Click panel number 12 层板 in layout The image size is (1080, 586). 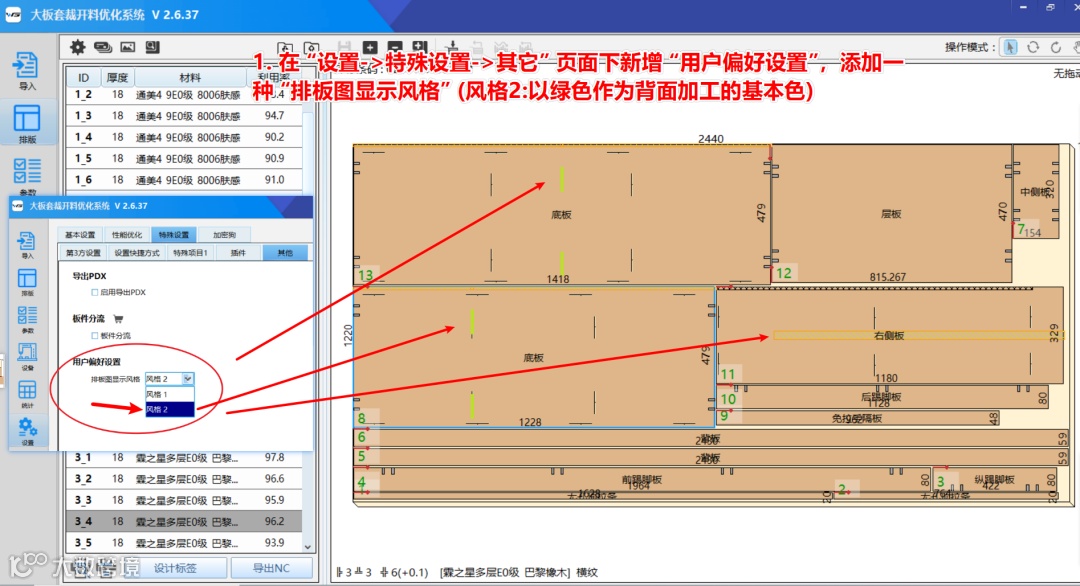click(x=891, y=214)
